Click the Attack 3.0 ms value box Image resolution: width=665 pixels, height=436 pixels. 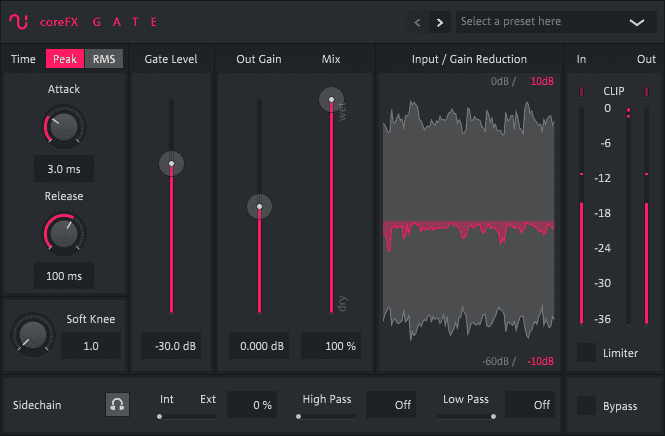coord(64,168)
